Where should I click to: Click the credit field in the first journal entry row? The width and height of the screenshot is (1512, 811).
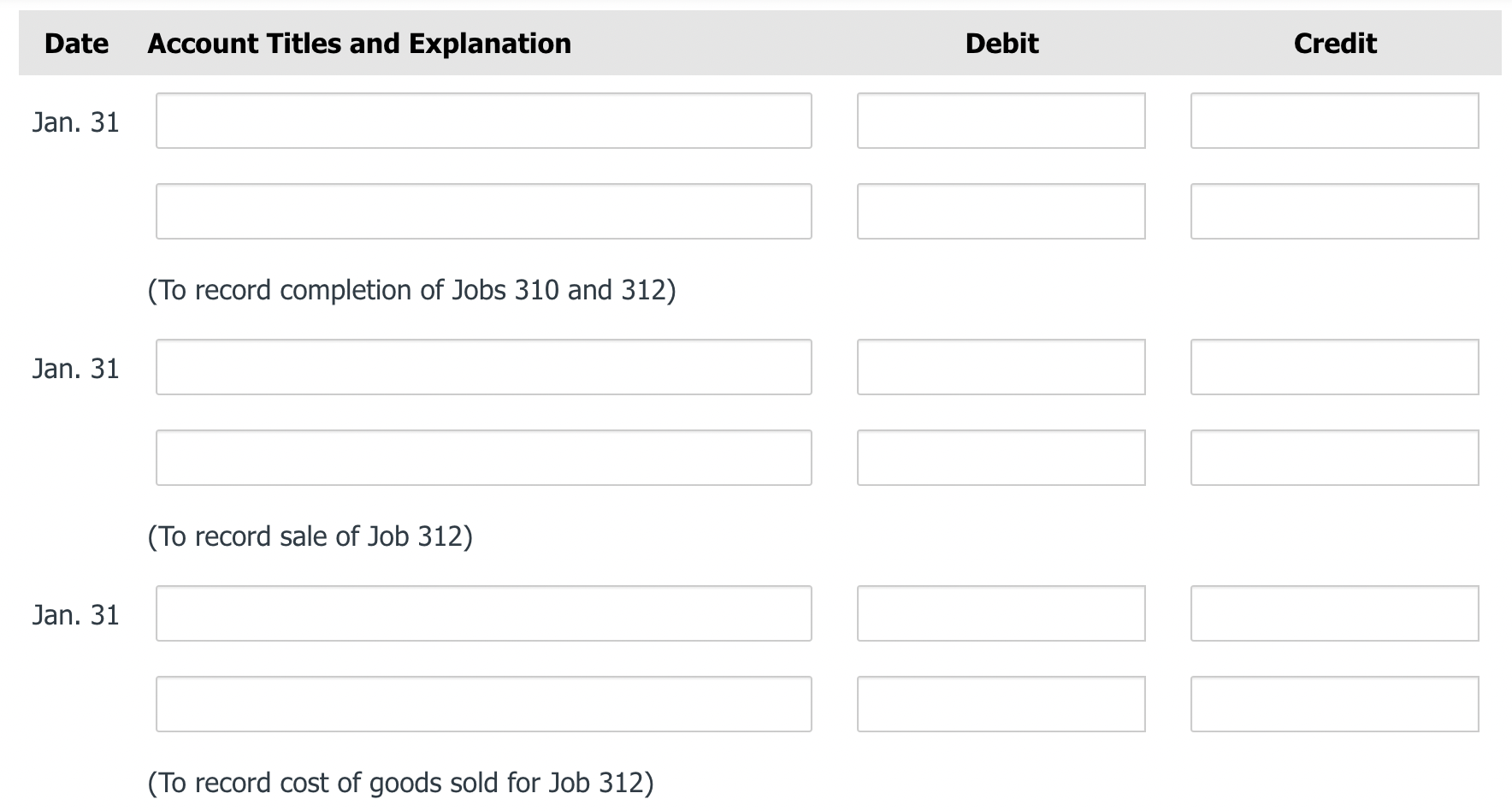coord(1334,121)
